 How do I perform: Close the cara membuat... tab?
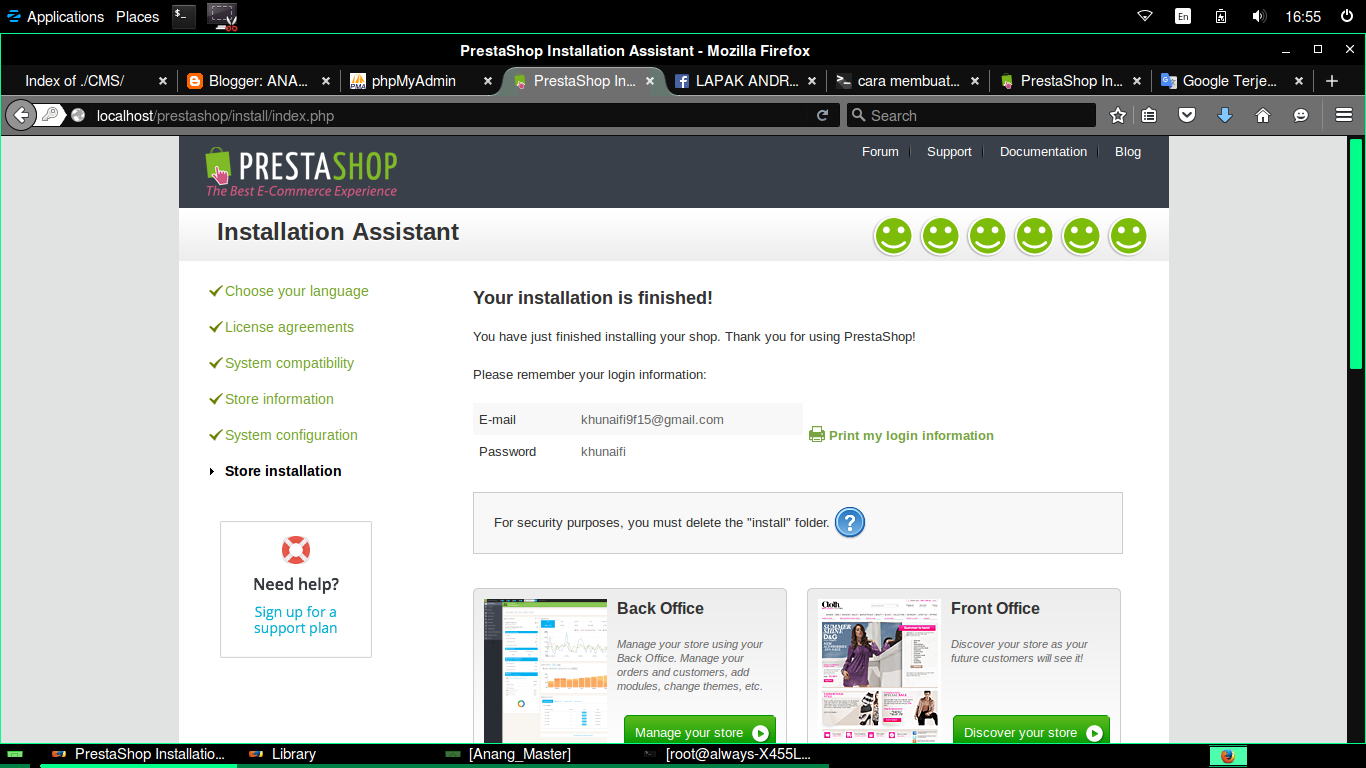pyautogui.click(x=974, y=81)
